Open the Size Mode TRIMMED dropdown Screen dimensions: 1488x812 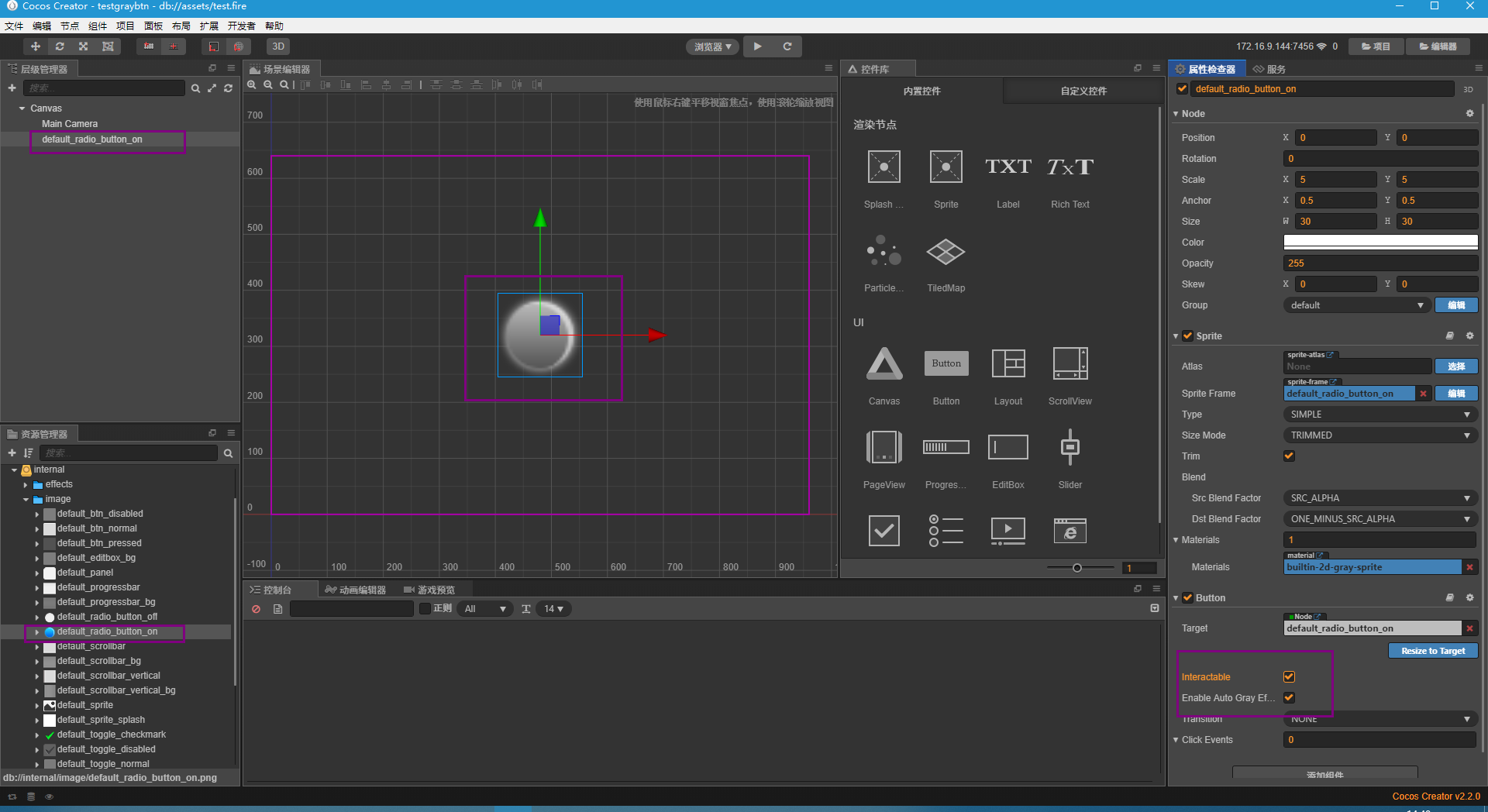pyautogui.click(x=1380, y=435)
